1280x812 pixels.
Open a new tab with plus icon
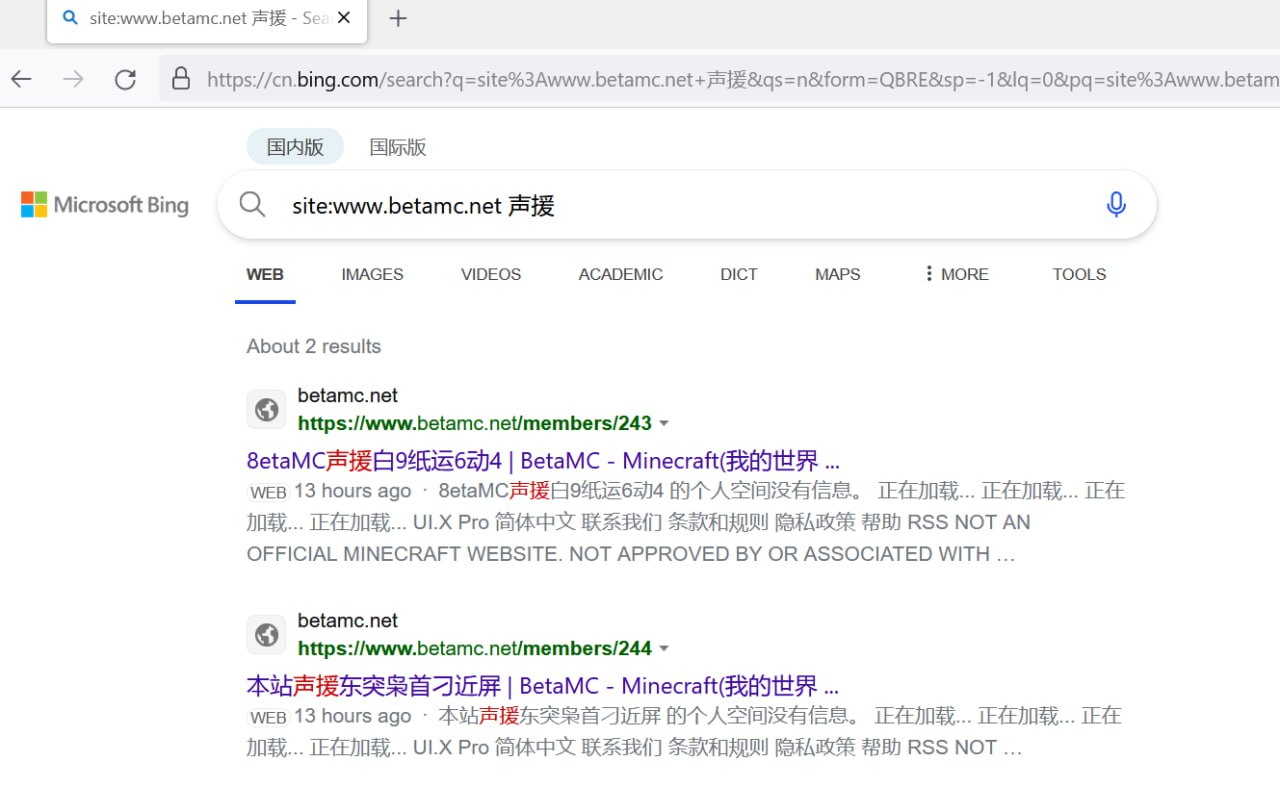(398, 19)
